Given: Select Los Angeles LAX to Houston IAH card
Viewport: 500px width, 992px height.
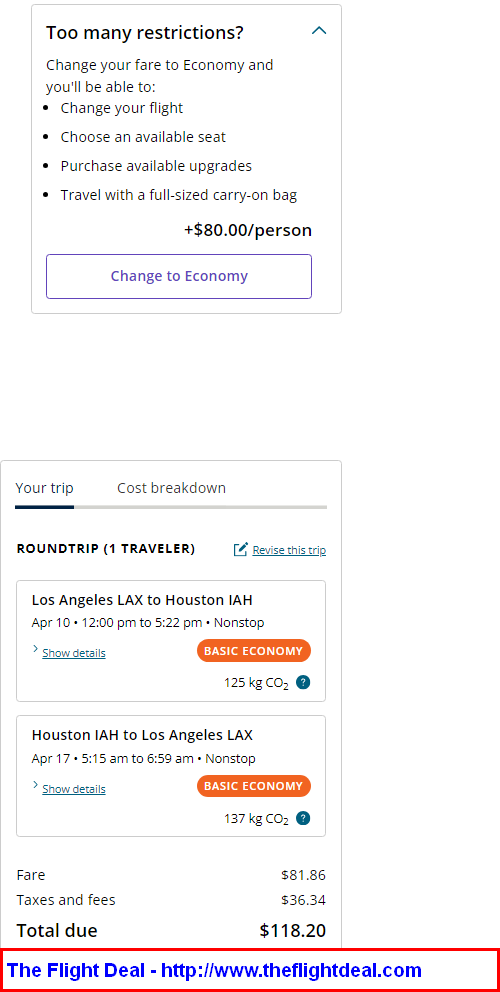Looking at the screenshot, I should click(x=171, y=641).
